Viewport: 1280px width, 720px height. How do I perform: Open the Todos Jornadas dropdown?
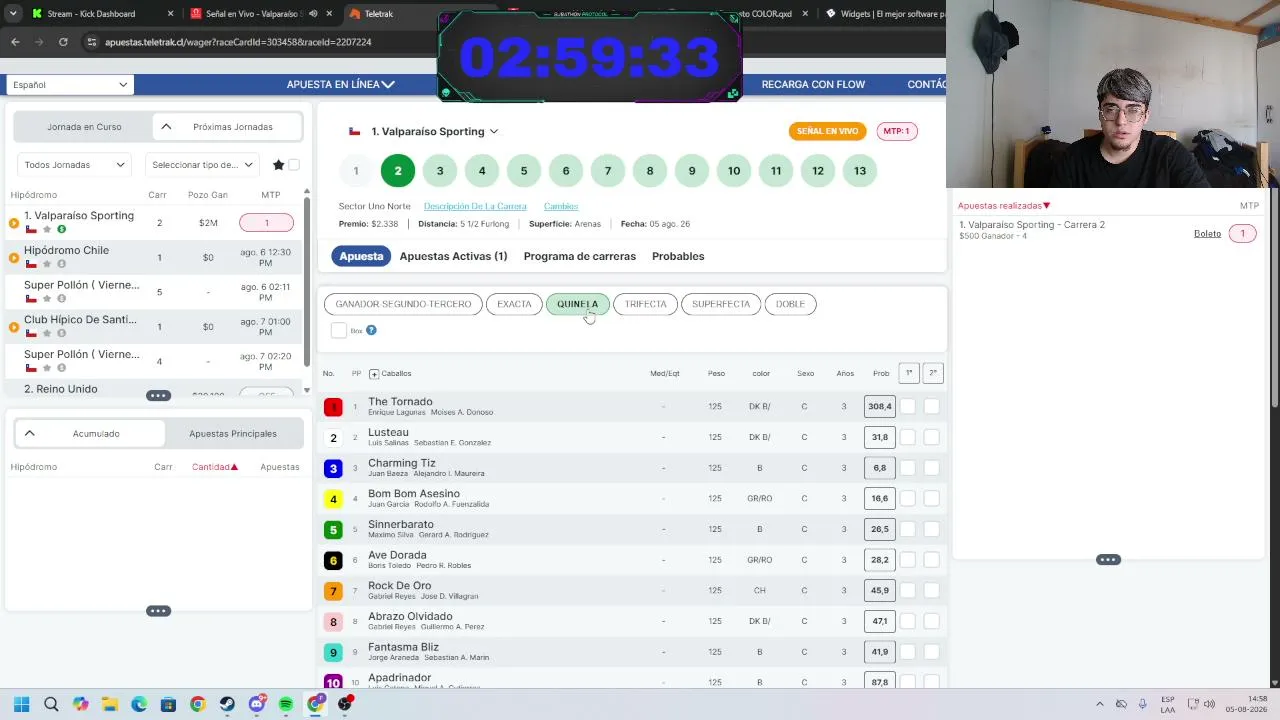click(x=74, y=165)
